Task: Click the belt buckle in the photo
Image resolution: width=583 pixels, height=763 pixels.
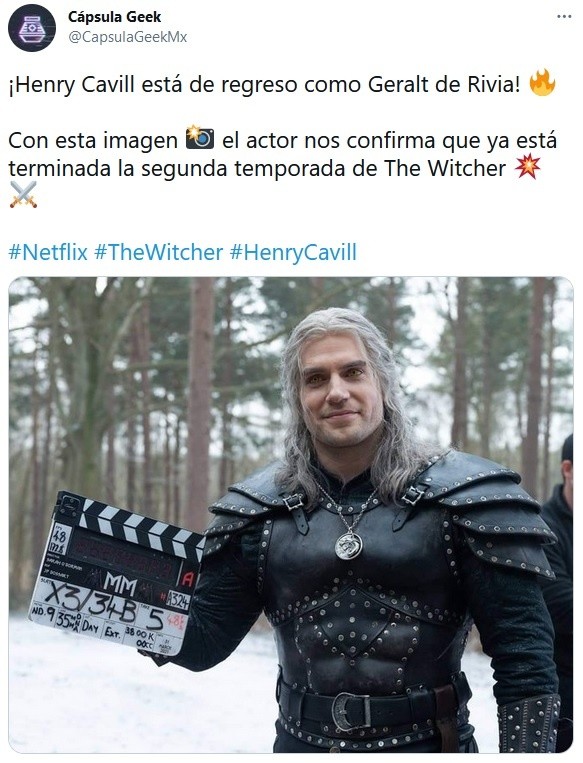Action: (x=351, y=711)
